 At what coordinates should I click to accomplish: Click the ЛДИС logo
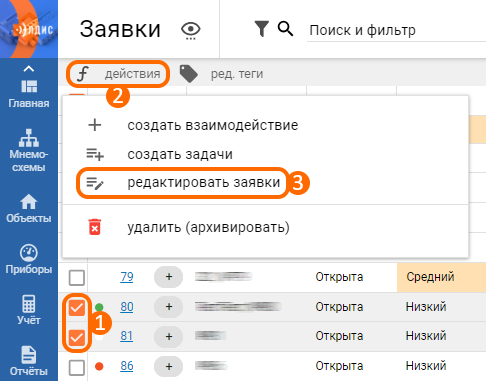(29, 29)
